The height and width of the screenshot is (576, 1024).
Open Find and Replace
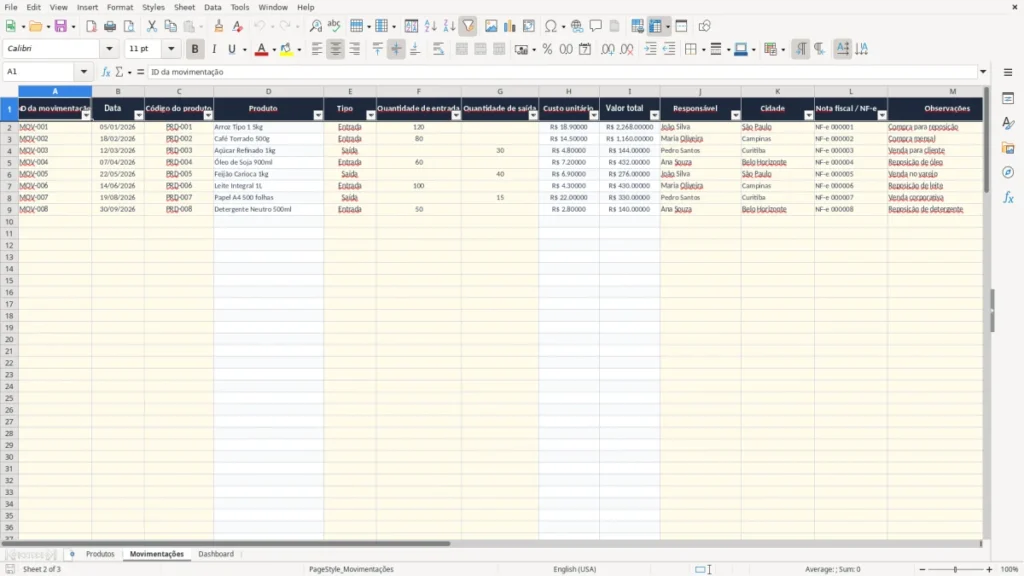pos(315,26)
